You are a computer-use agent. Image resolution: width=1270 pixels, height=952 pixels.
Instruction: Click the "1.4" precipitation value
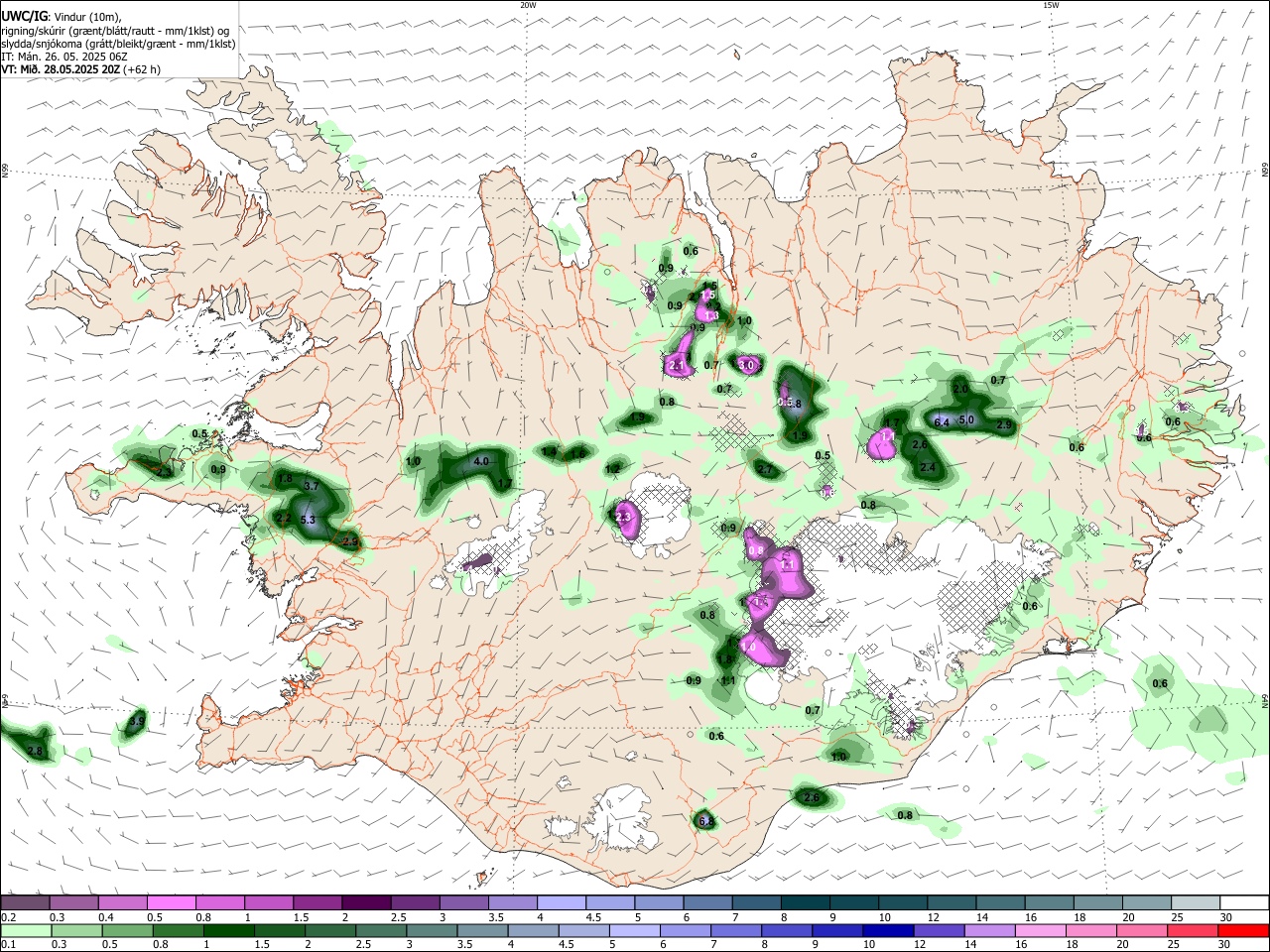(549, 452)
